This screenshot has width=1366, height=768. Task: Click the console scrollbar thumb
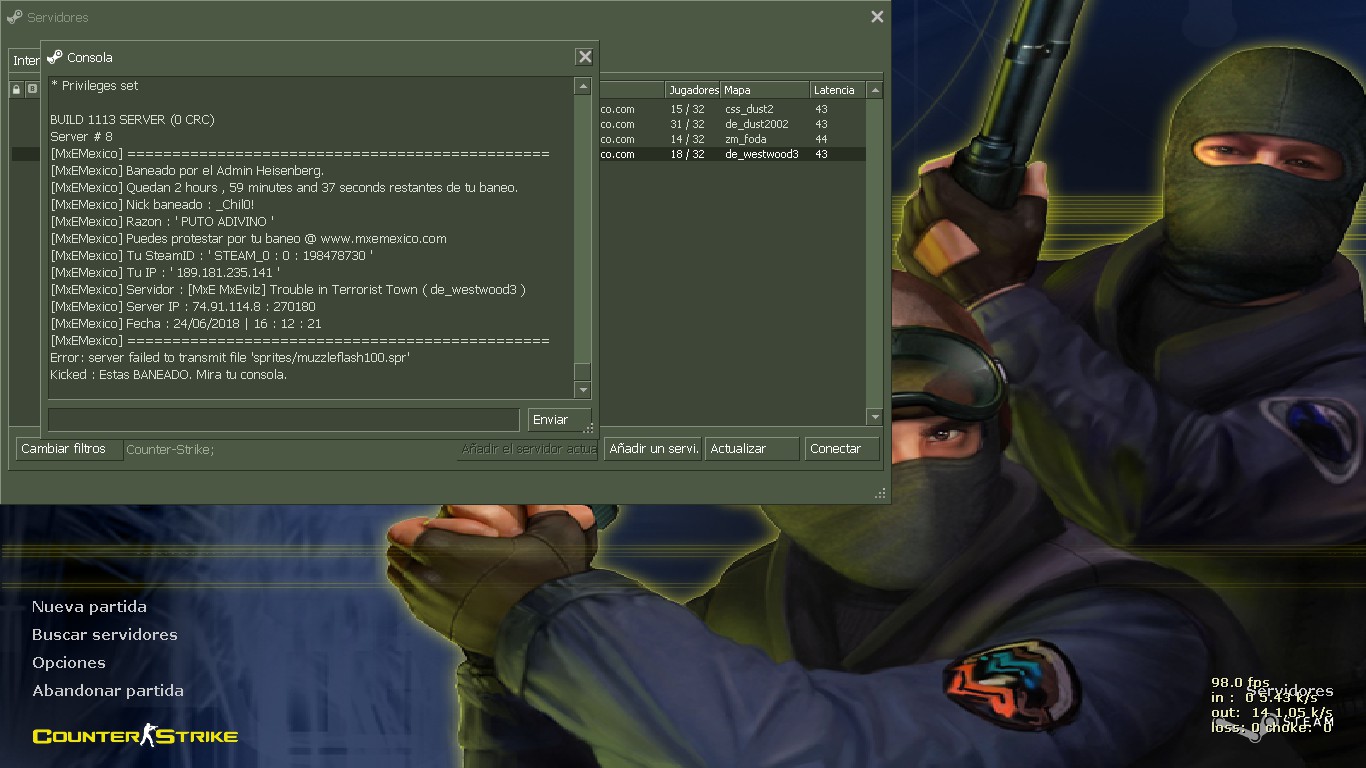tap(582, 372)
